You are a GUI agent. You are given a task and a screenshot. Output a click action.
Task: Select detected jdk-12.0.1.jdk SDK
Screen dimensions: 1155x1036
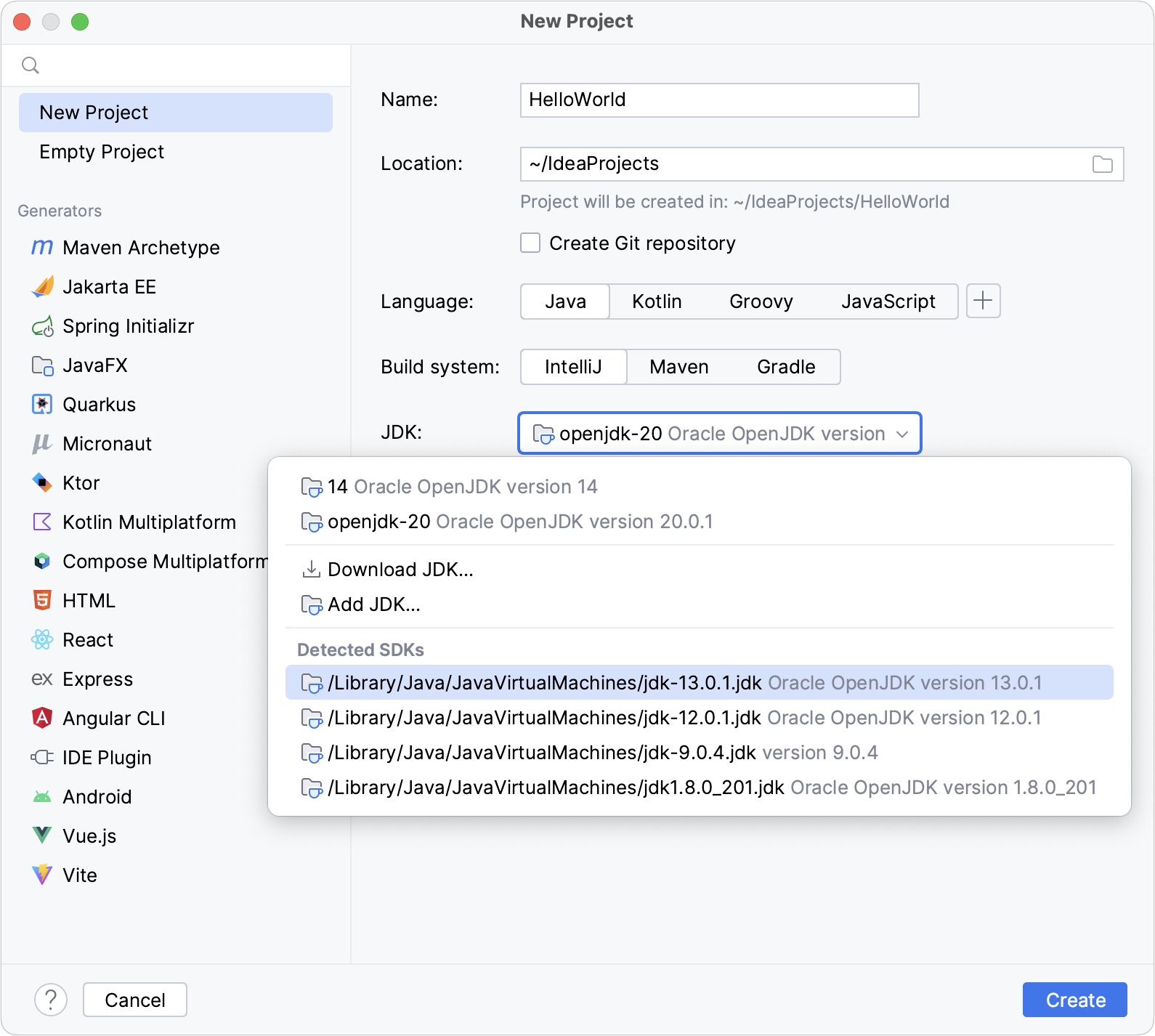(x=700, y=718)
